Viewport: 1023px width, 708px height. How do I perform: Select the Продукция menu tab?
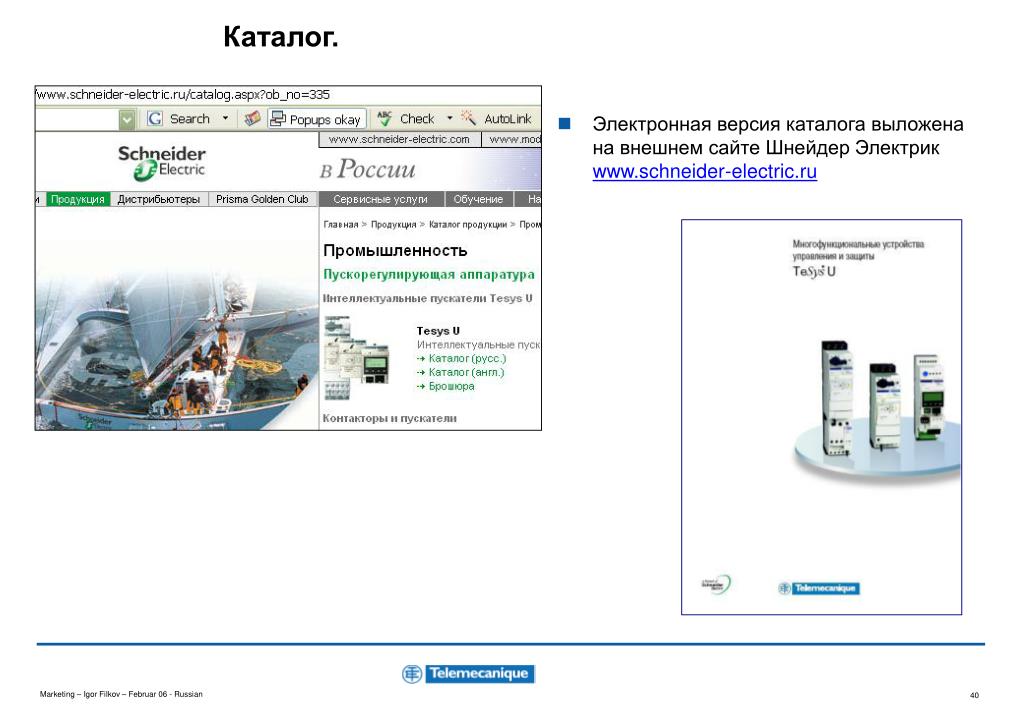78,199
